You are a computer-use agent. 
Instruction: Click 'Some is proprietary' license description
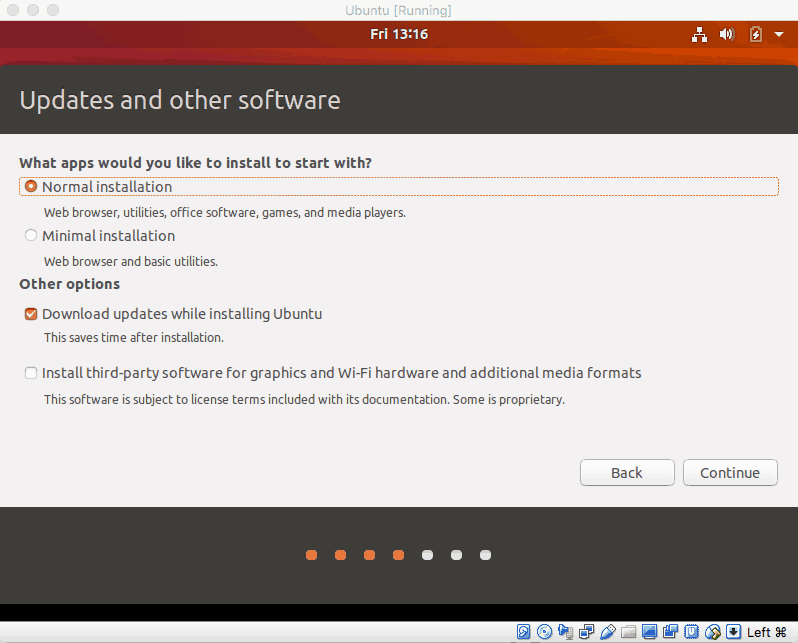pyautogui.click(x=509, y=399)
